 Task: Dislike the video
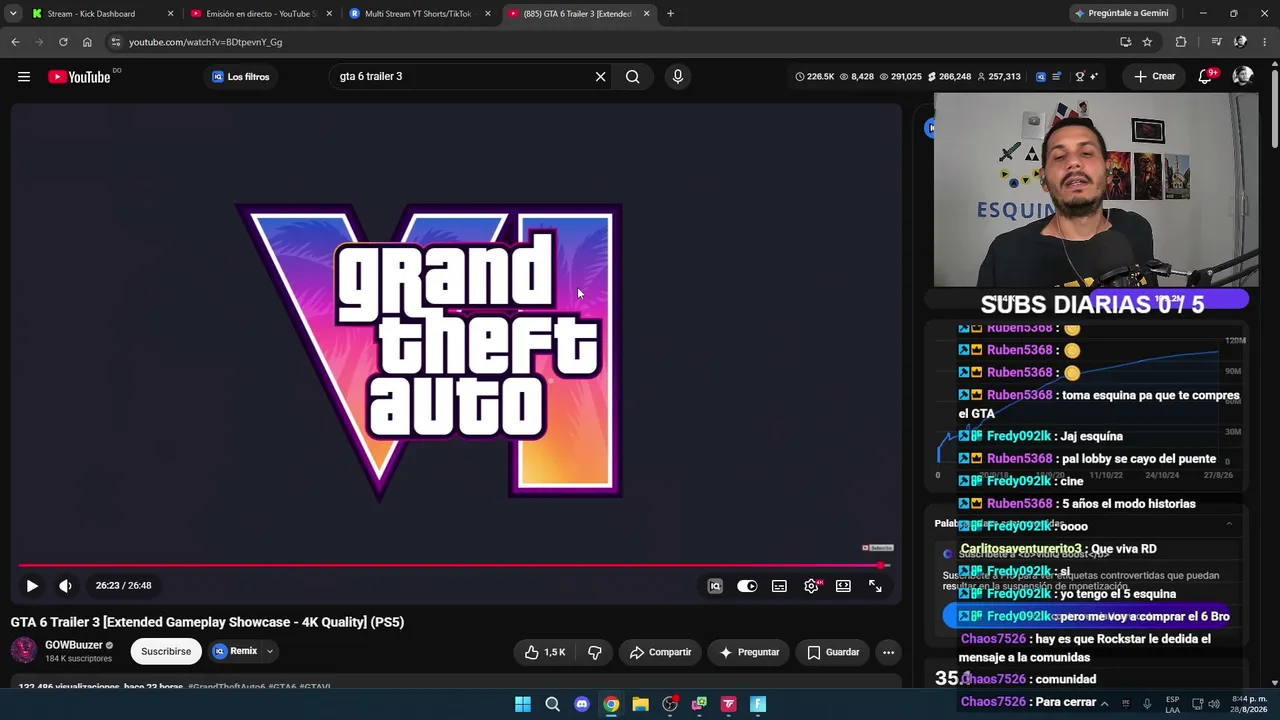[595, 652]
